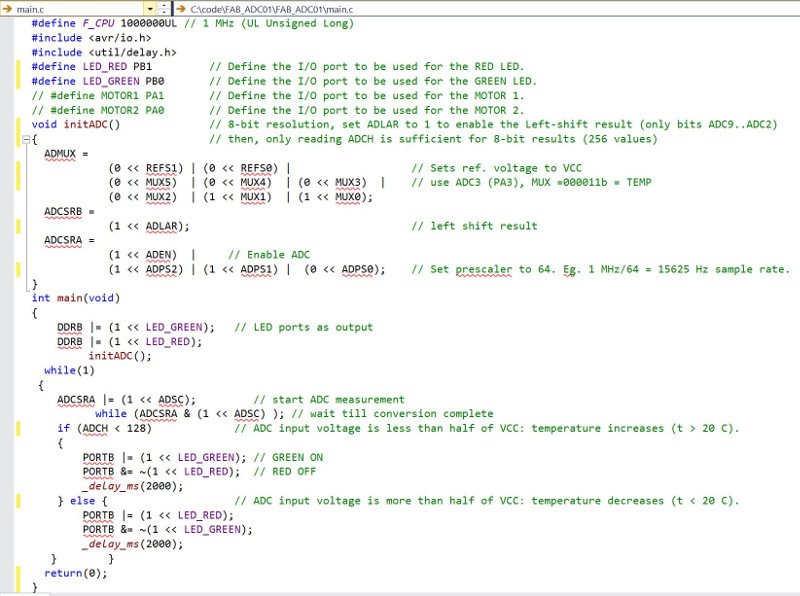Click the REFS1 bit name

click(161, 168)
